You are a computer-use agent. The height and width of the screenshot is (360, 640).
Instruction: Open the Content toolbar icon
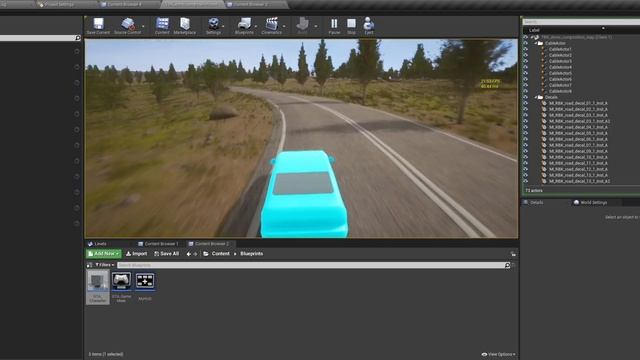click(162, 24)
